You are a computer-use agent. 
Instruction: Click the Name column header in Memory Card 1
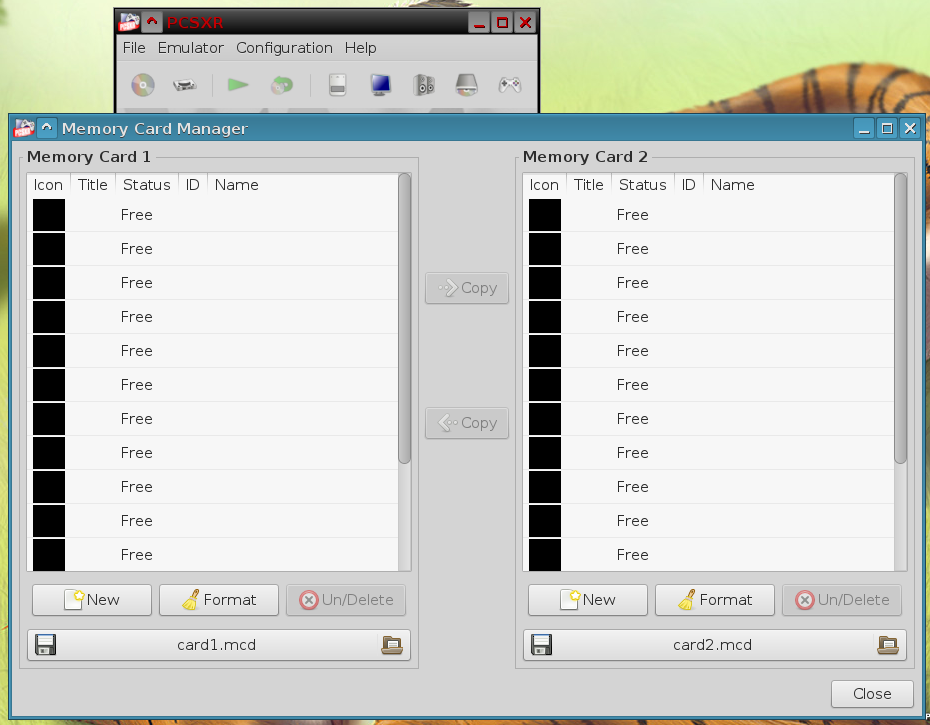(302, 185)
